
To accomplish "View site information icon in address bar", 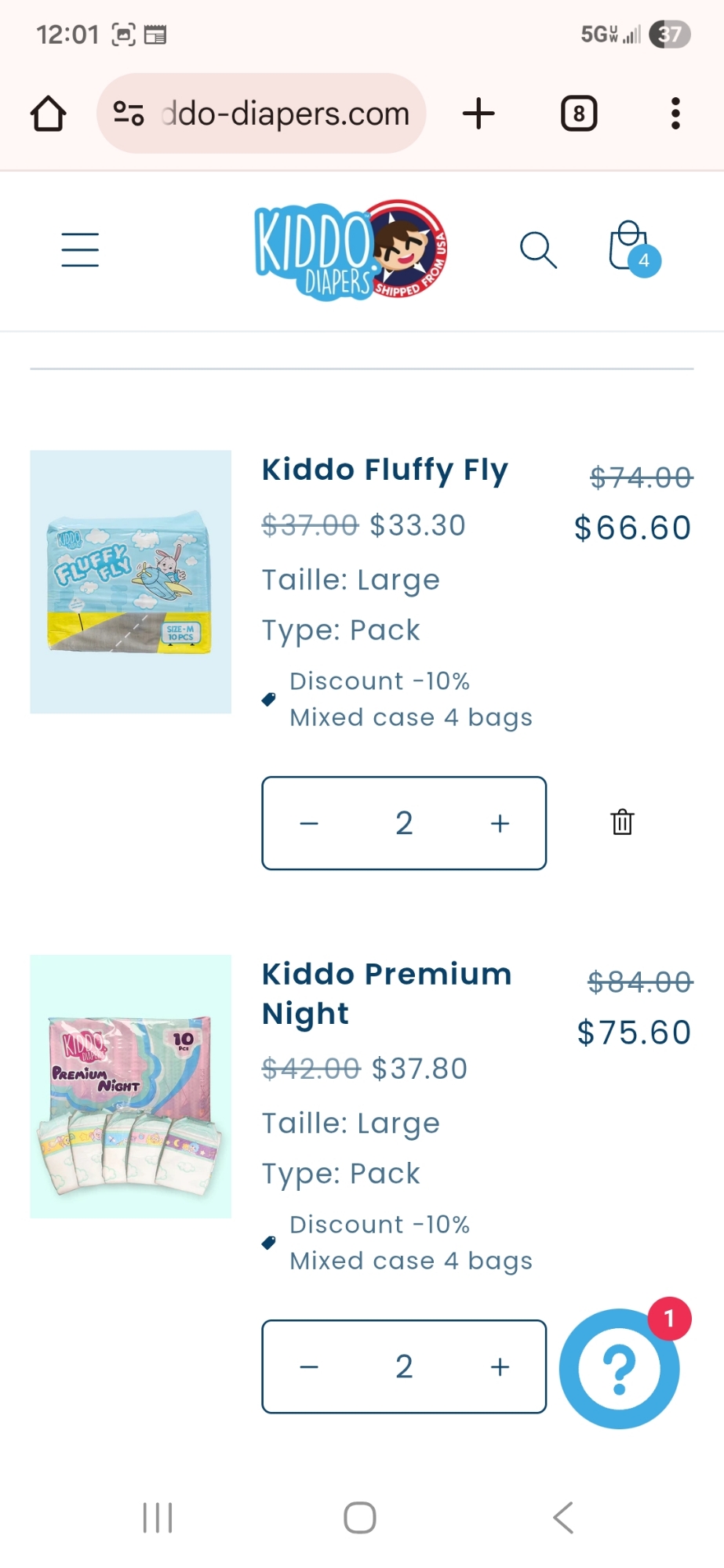I will pyautogui.click(x=129, y=114).
